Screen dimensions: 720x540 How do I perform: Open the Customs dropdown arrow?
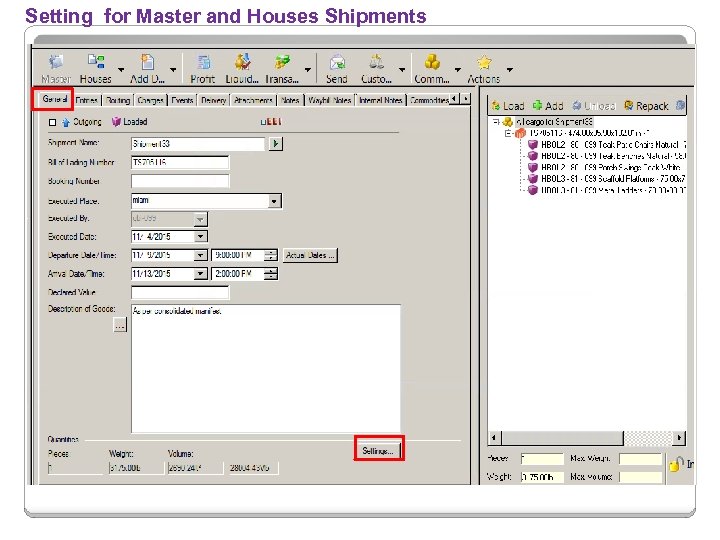[402, 69]
